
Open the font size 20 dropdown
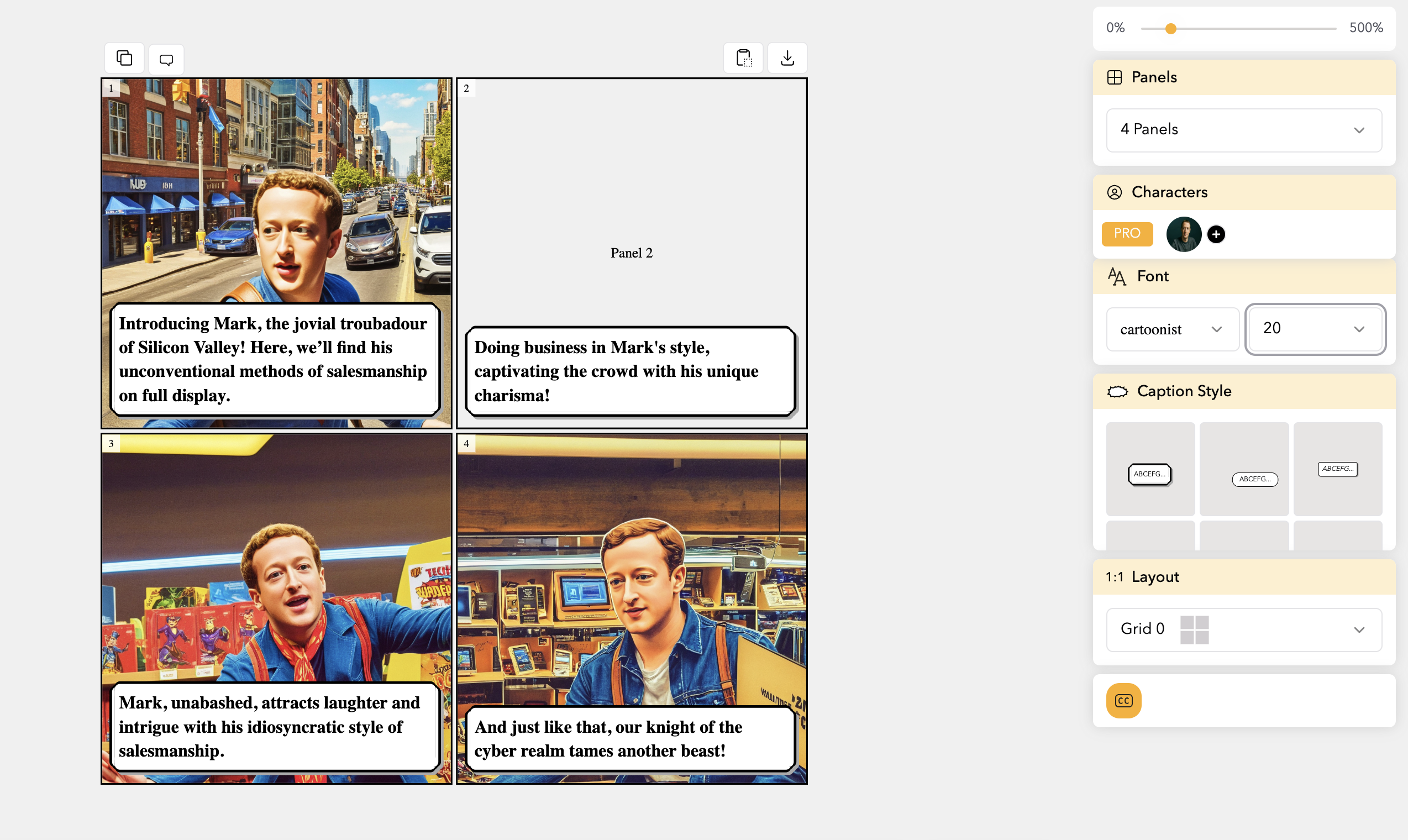(1314, 329)
